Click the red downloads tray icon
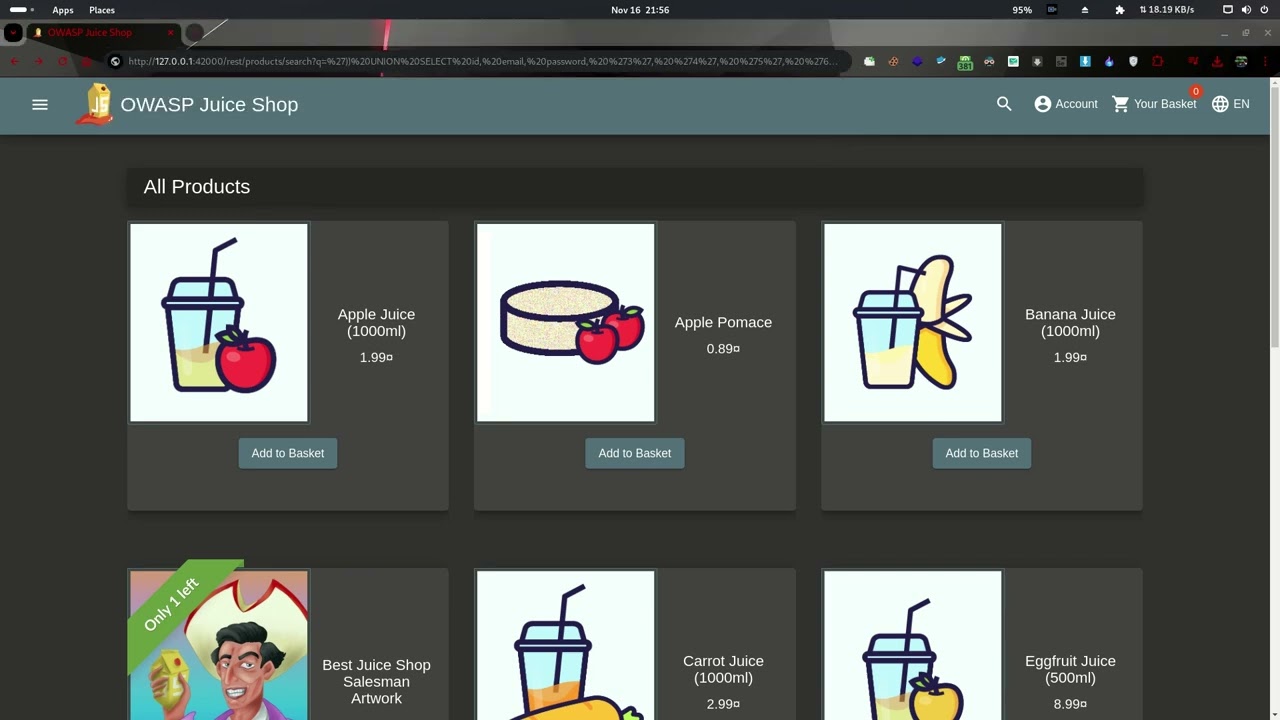The width and height of the screenshot is (1280, 720). pyautogui.click(x=1216, y=62)
